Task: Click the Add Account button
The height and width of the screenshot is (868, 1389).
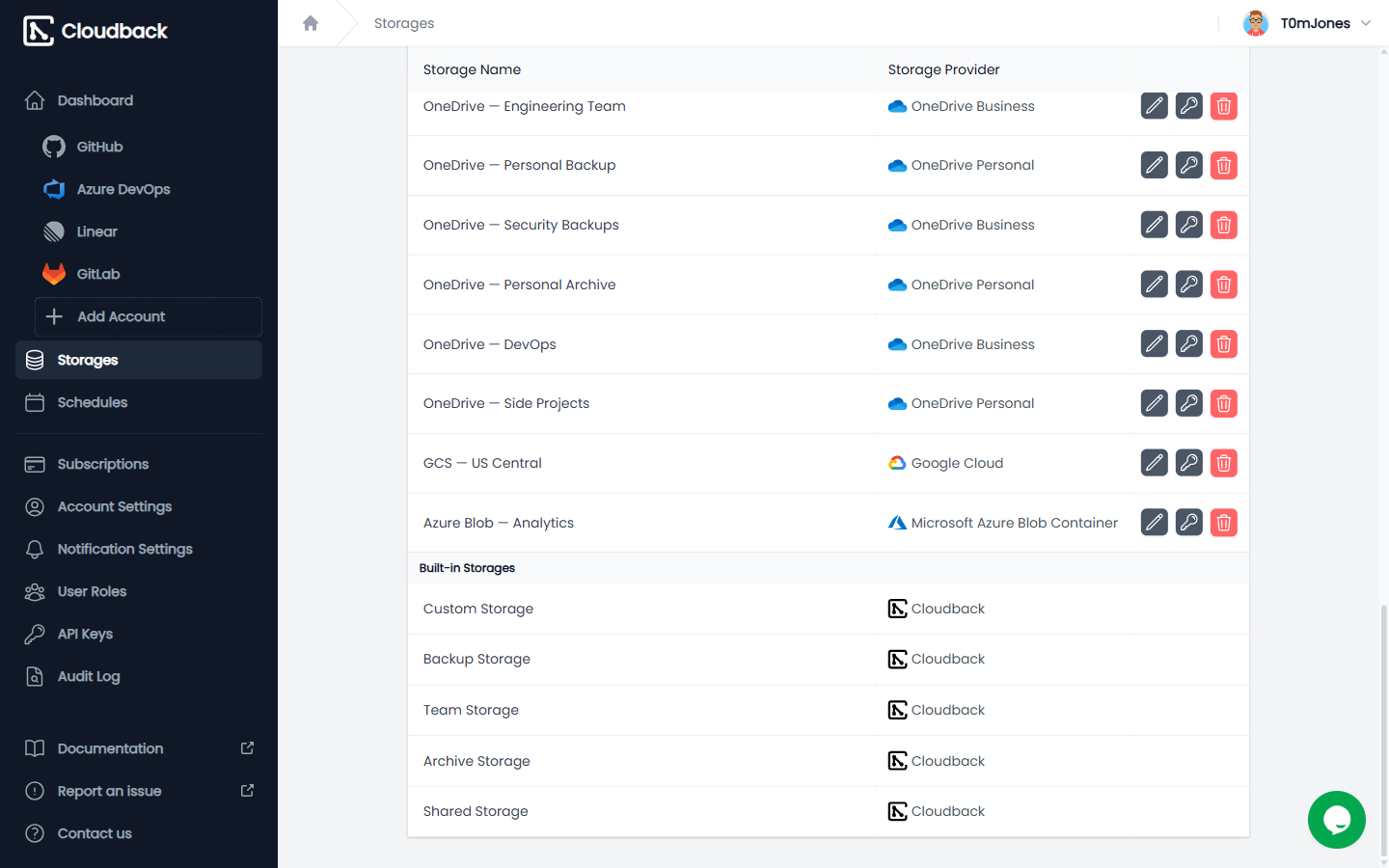Action: [149, 316]
